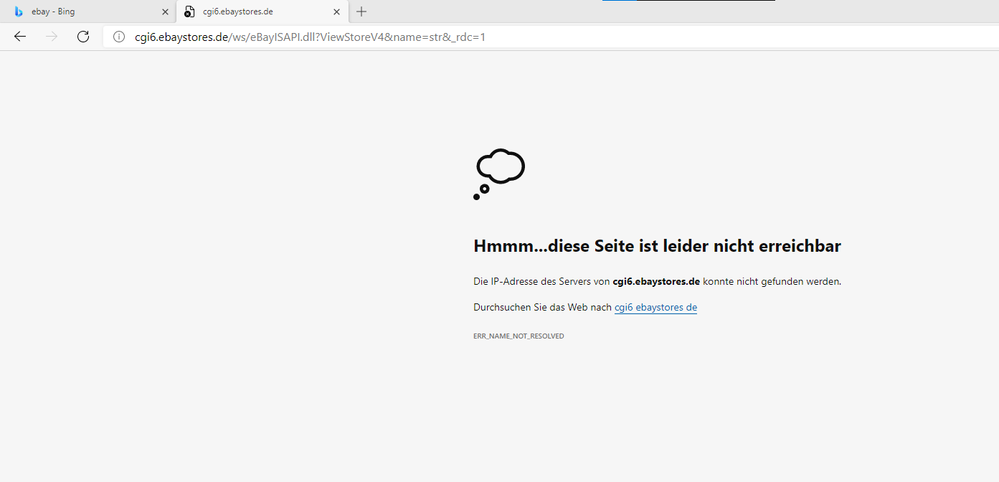Screen dimensions: 999x482
Task: Click the ERR_NAME_NOT_RESOLVED error code
Action: (519, 336)
